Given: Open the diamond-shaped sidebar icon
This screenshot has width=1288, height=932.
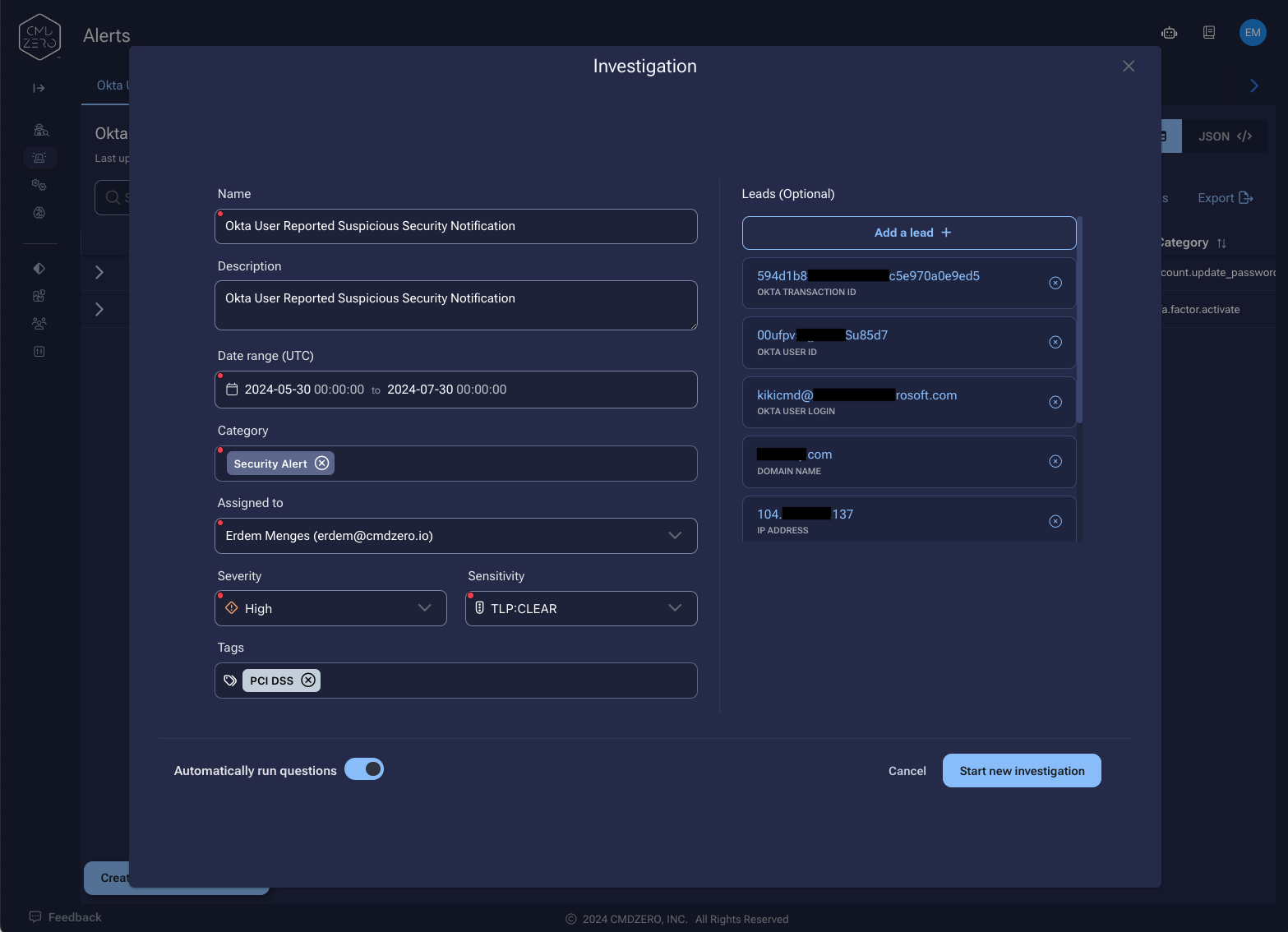Looking at the screenshot, I should point(39,268).
